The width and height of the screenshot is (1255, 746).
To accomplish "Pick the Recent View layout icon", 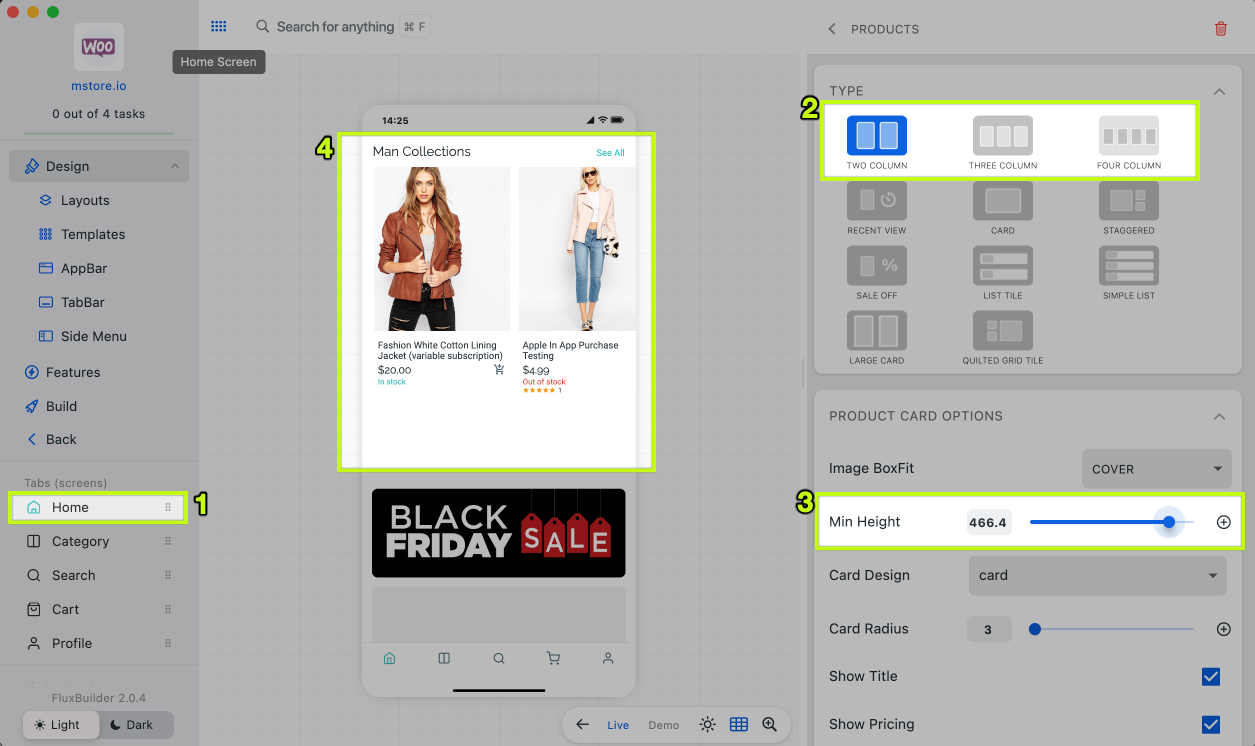I will tap(876, 201).
